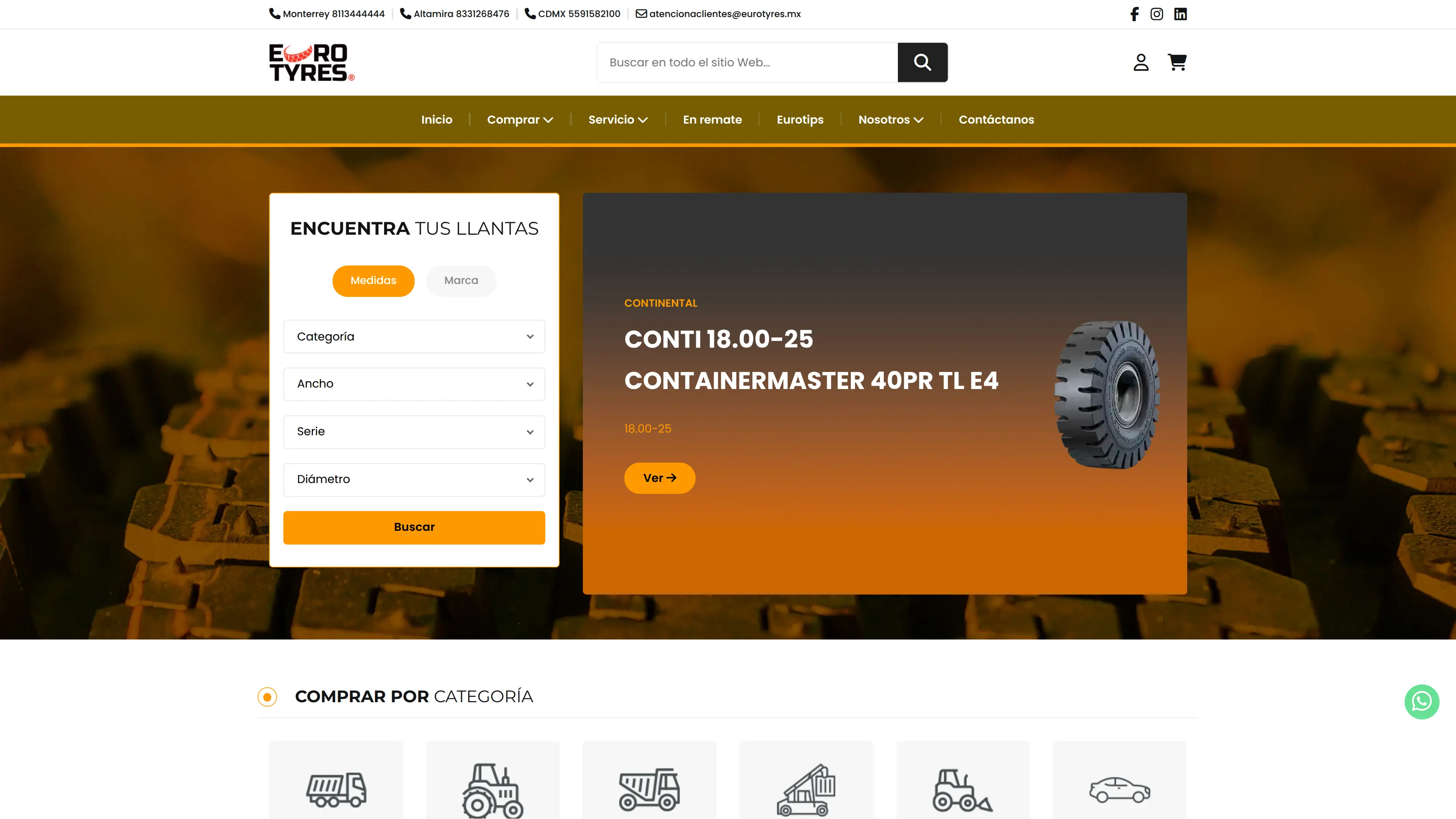This screenshot has height=819, width=1456.
Task: Go to Inicio page
Action: [x=437, y=120]
